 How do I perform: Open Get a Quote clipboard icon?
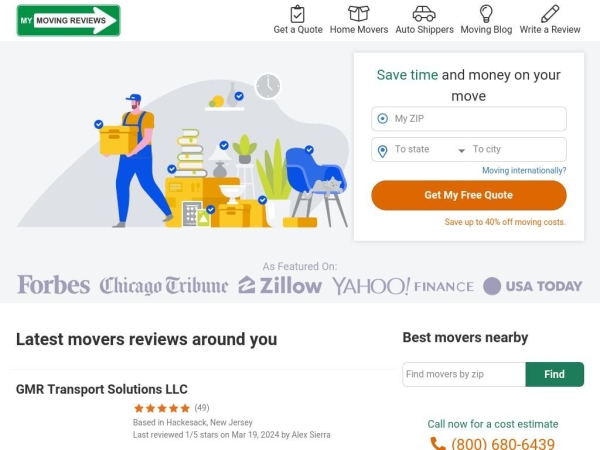click(x=297, y=14)
